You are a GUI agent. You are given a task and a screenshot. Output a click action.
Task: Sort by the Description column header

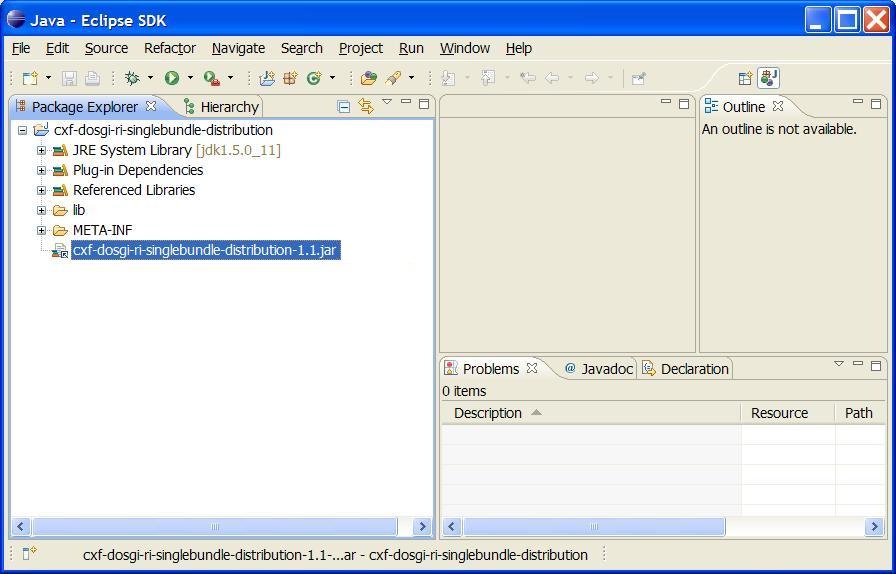point(488,413)
